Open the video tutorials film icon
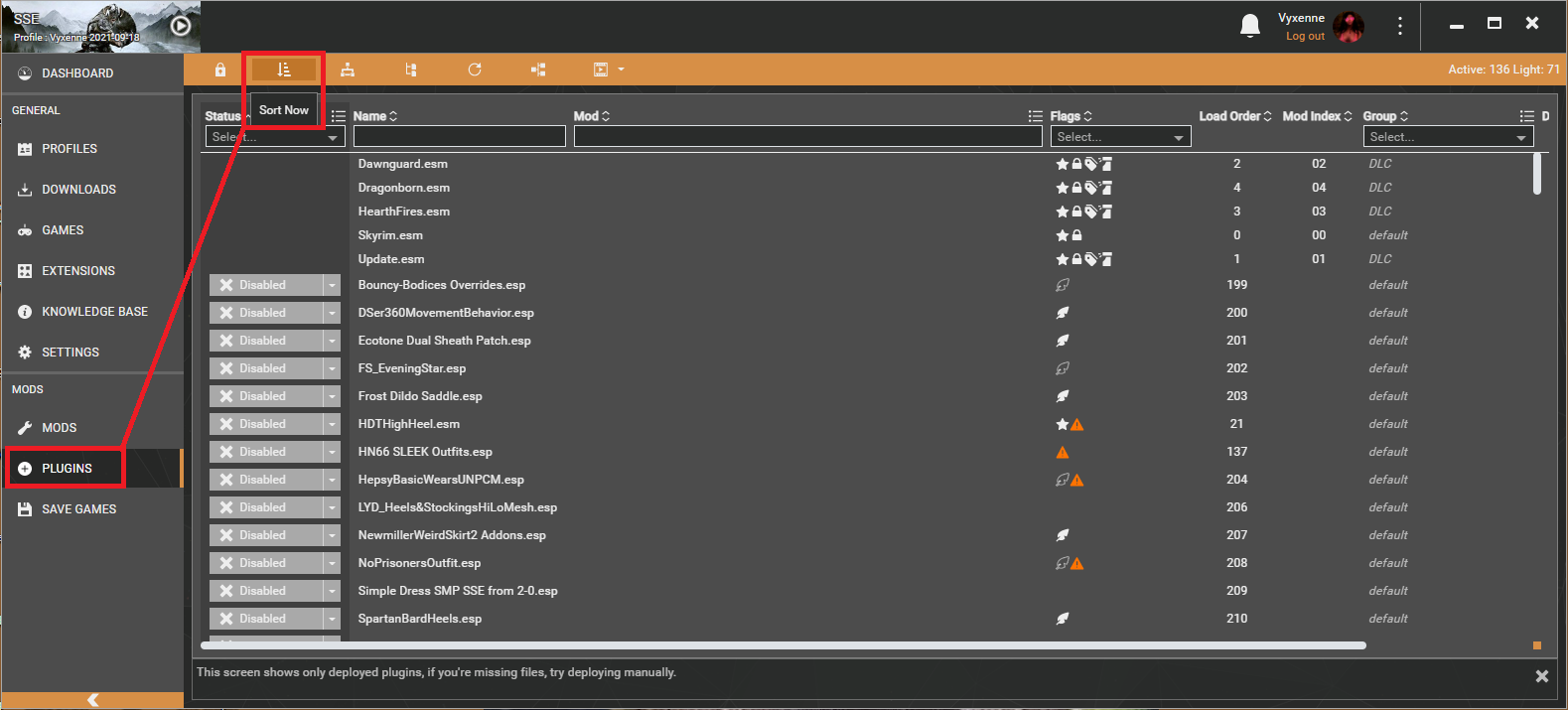The width and height of the screenshot is (1568, 710). pyautogui.click(x=601, y=70)
